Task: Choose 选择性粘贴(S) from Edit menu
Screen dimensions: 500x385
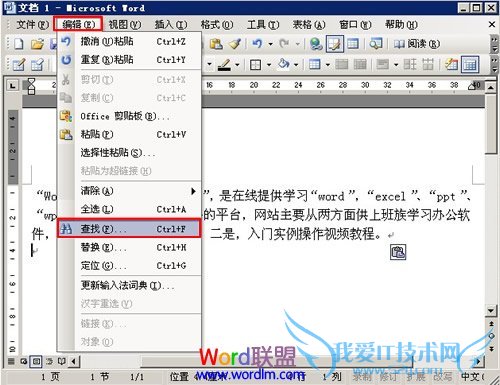Action: [x=129, y=153]
